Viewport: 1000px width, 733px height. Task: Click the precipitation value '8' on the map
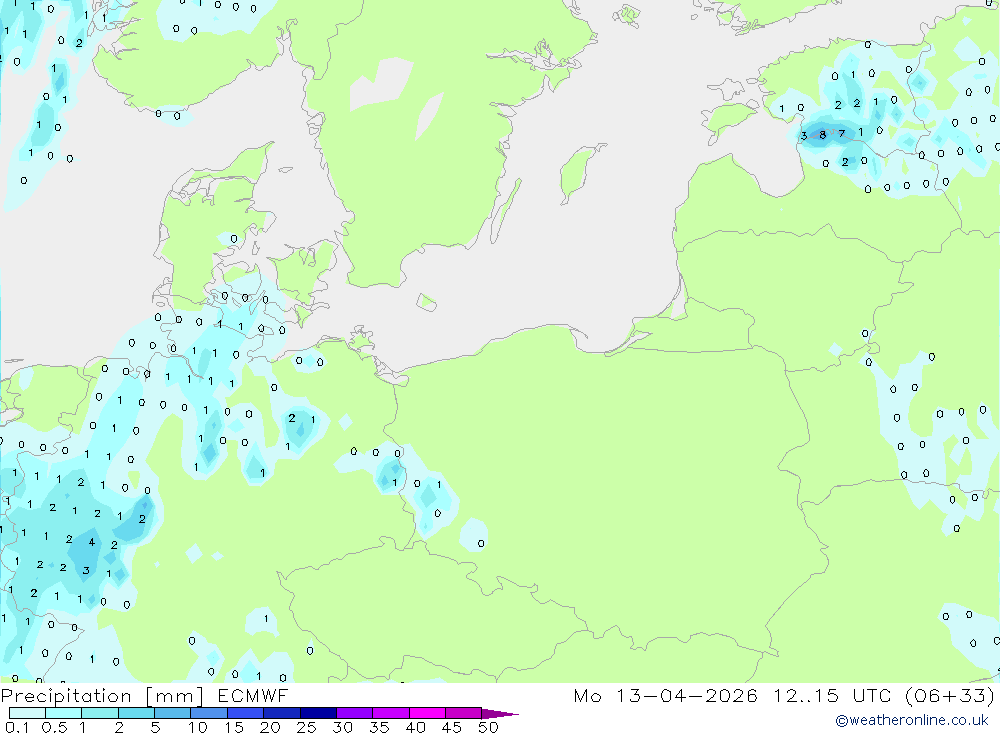coord(823,135)
